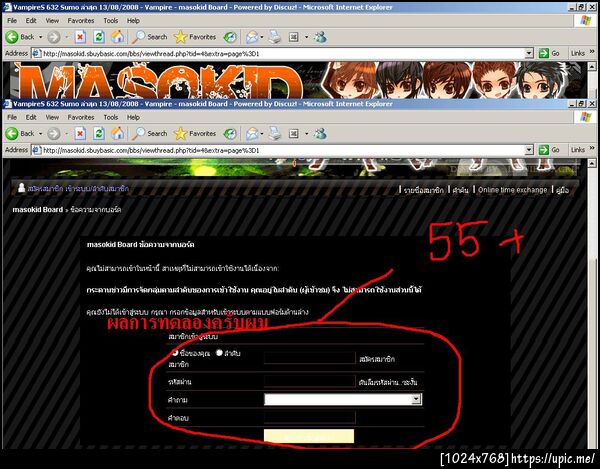Click the Edit page icon in lower toolbar
The height and width of the screenshot is (469, 600).
(293, 134)
